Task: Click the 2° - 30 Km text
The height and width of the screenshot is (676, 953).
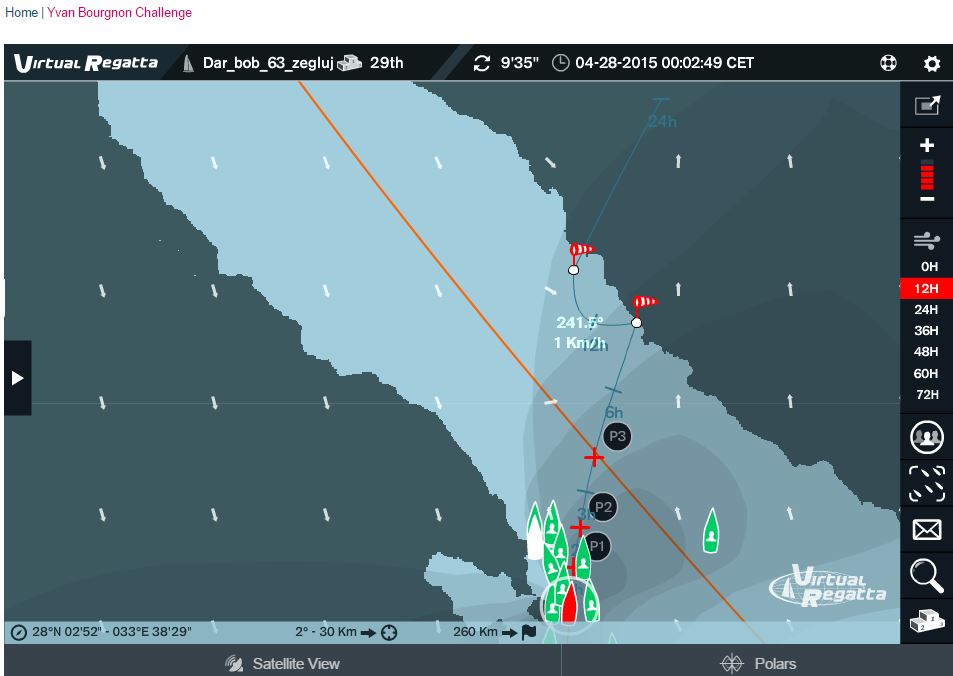Action: 326,632
